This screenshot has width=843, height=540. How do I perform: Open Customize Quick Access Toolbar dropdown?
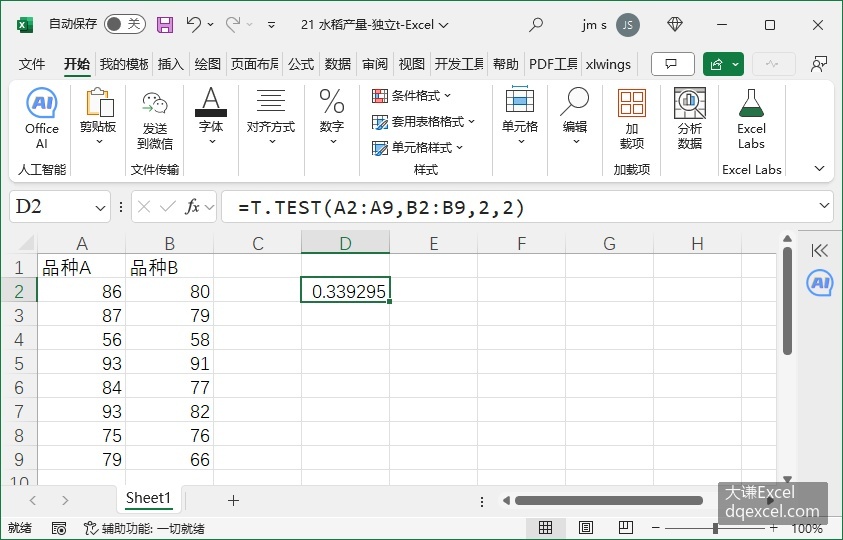(x=272, y=25)
